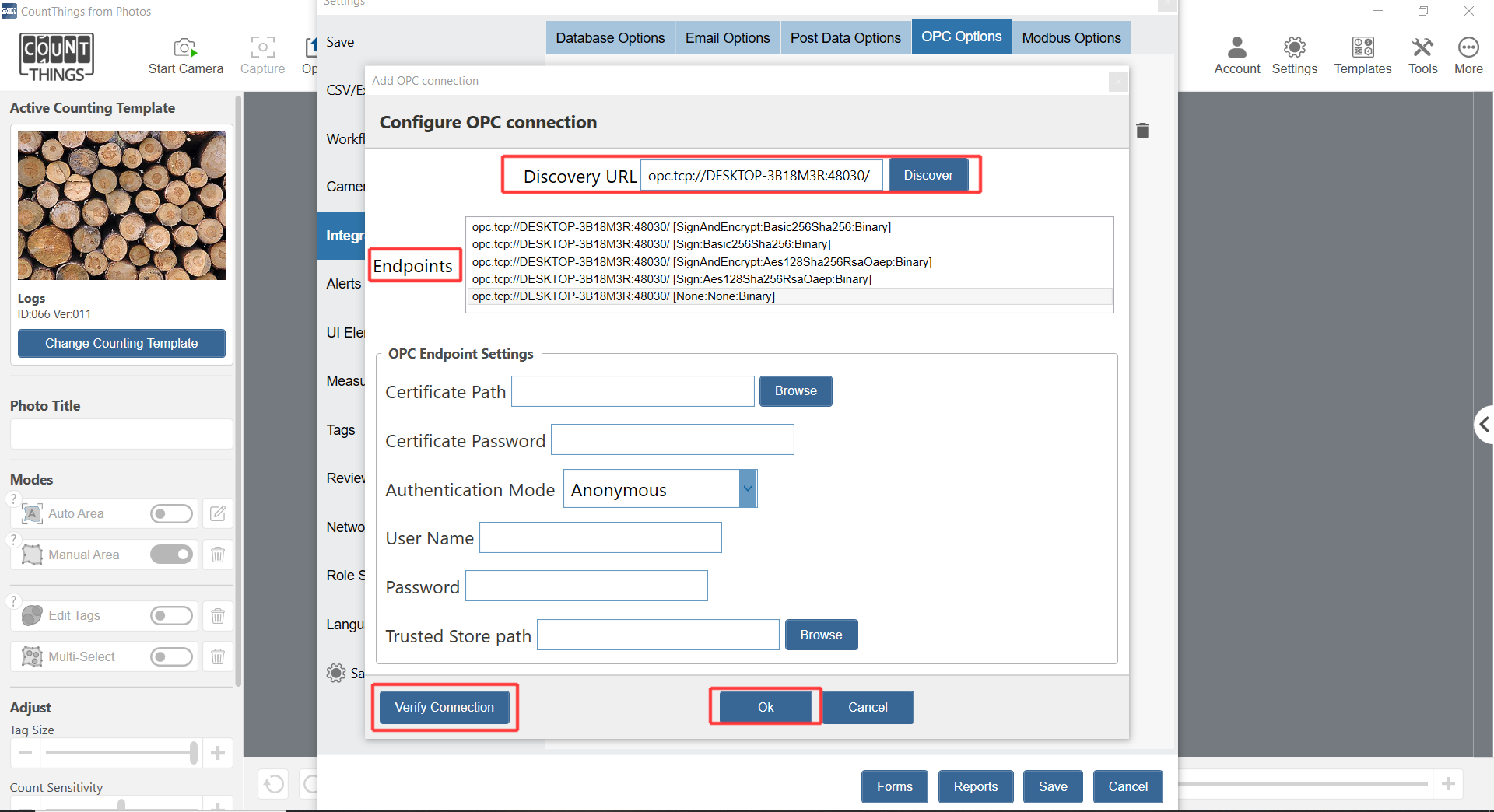This screenshot has width=1494, height=812.
Task: Open the Tools icon
Action: point(1422,48)
